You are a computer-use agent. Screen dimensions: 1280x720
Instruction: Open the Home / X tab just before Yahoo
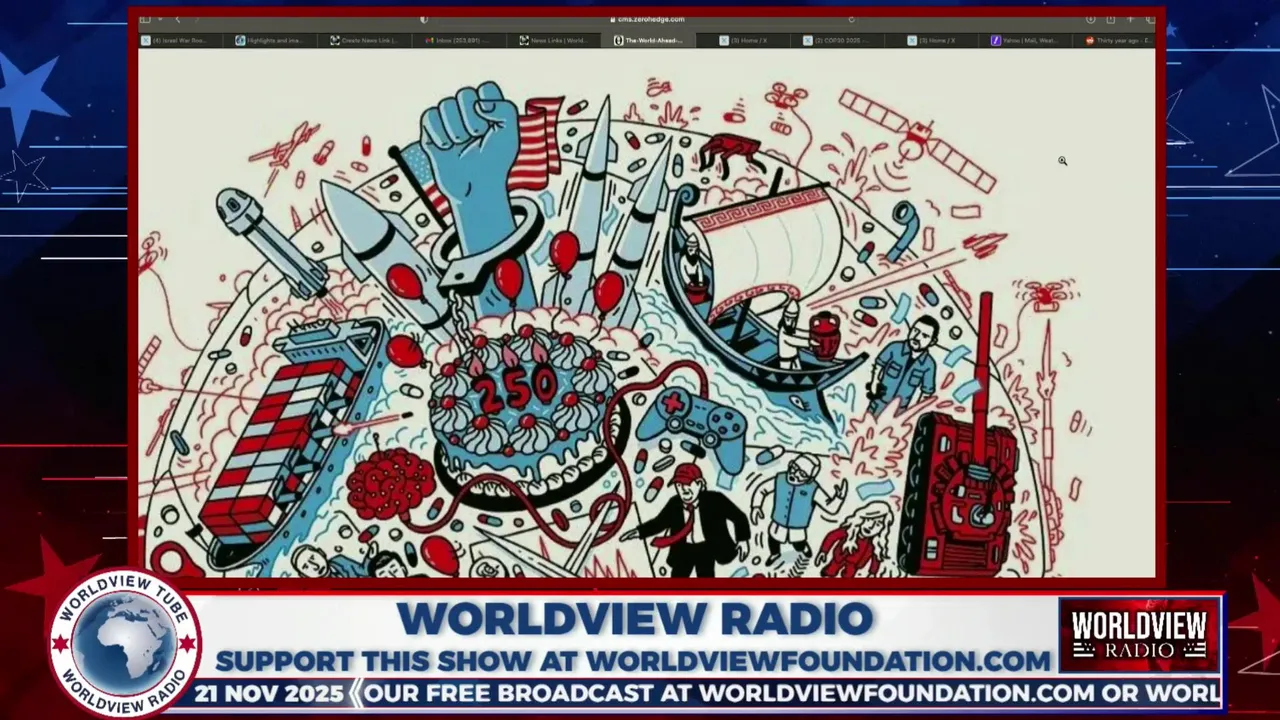pyautogui.click(x=931, y=40)
